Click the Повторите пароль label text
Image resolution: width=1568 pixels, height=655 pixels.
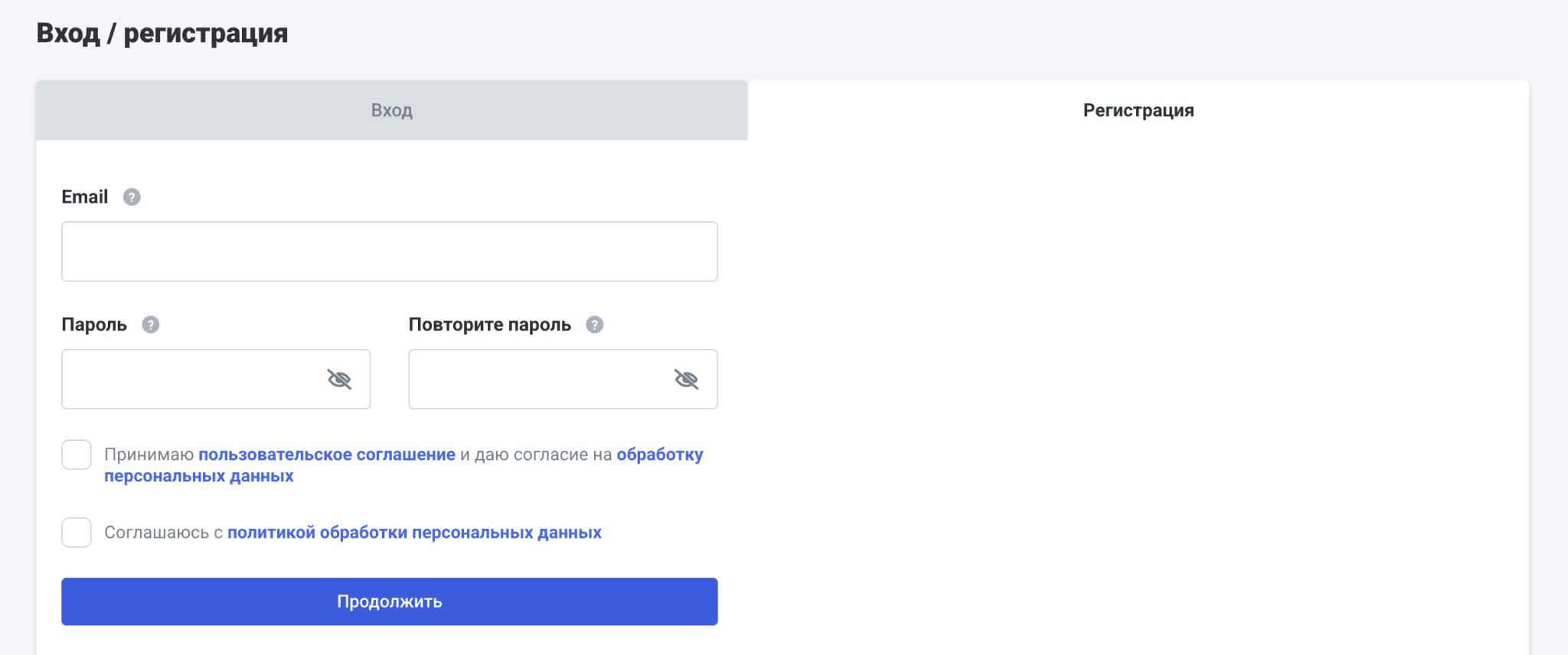click(490, 325)
